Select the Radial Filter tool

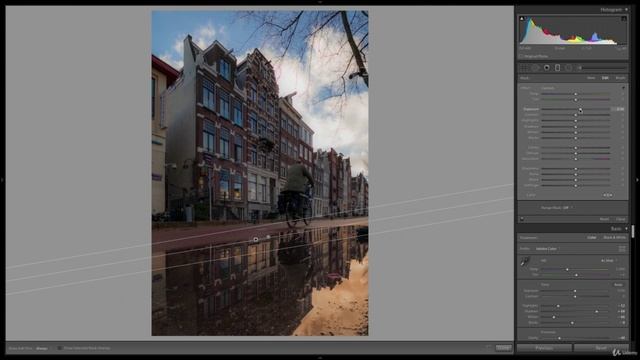pyautogui.click(x=569, y=68)
